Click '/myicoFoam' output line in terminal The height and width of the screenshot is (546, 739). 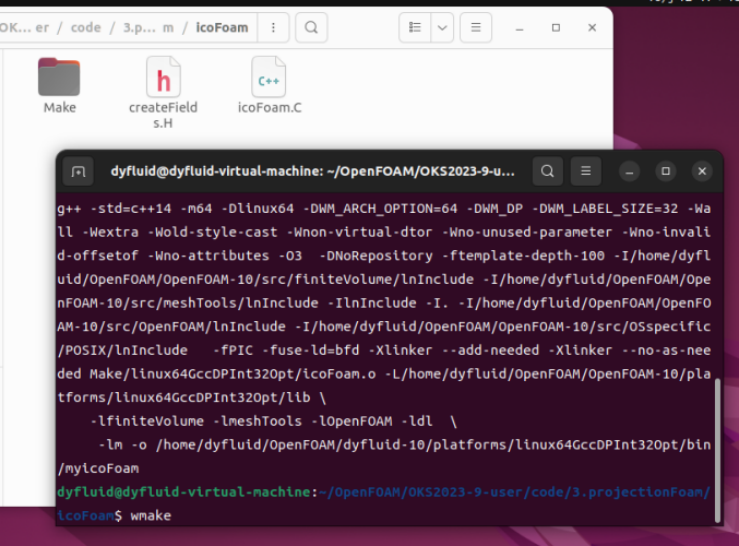98,468
